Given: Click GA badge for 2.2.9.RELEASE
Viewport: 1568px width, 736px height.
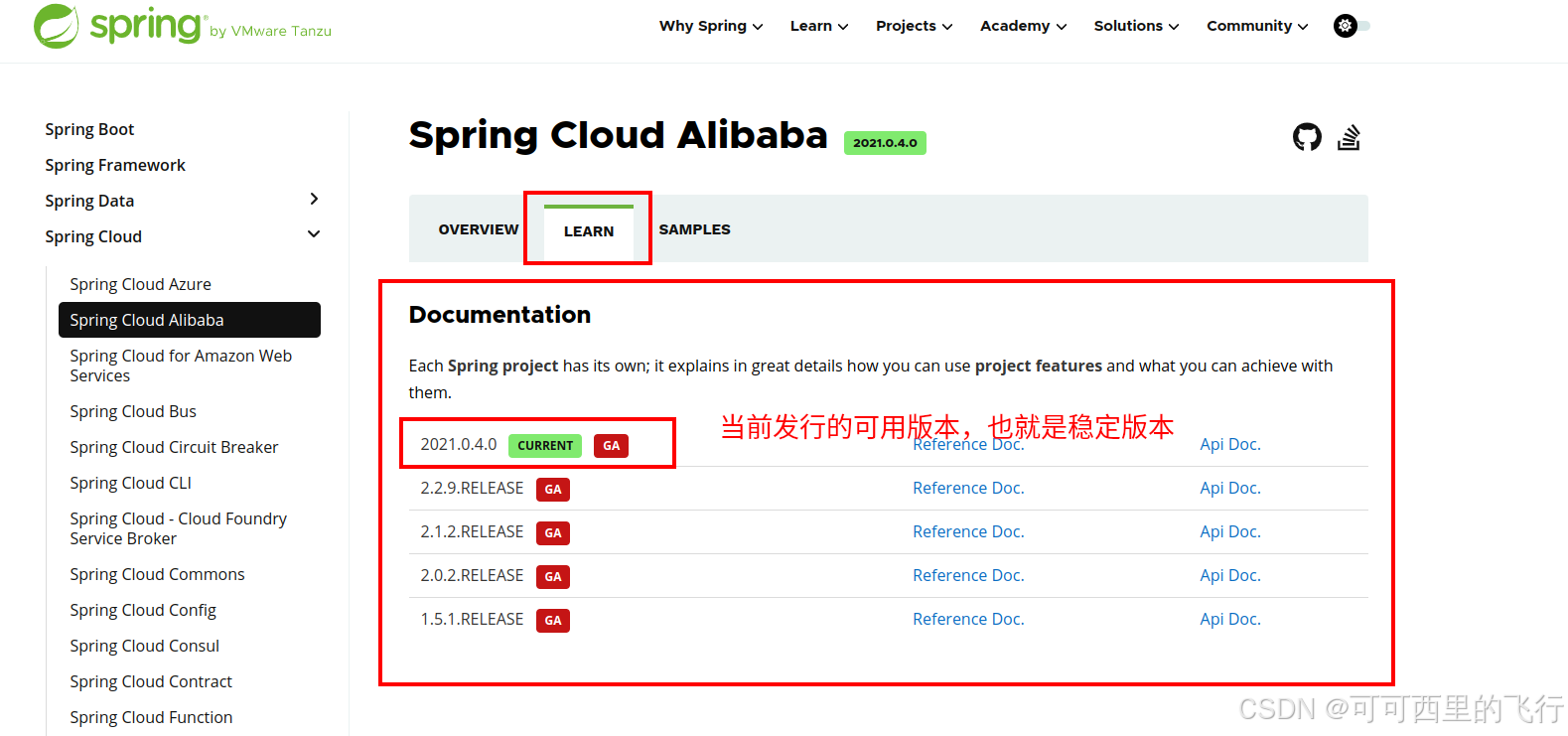Looking at the screenshot, I should point(553,490).
